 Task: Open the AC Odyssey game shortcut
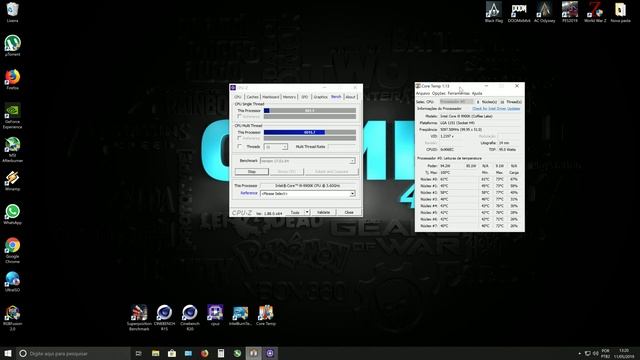[544, 12]
